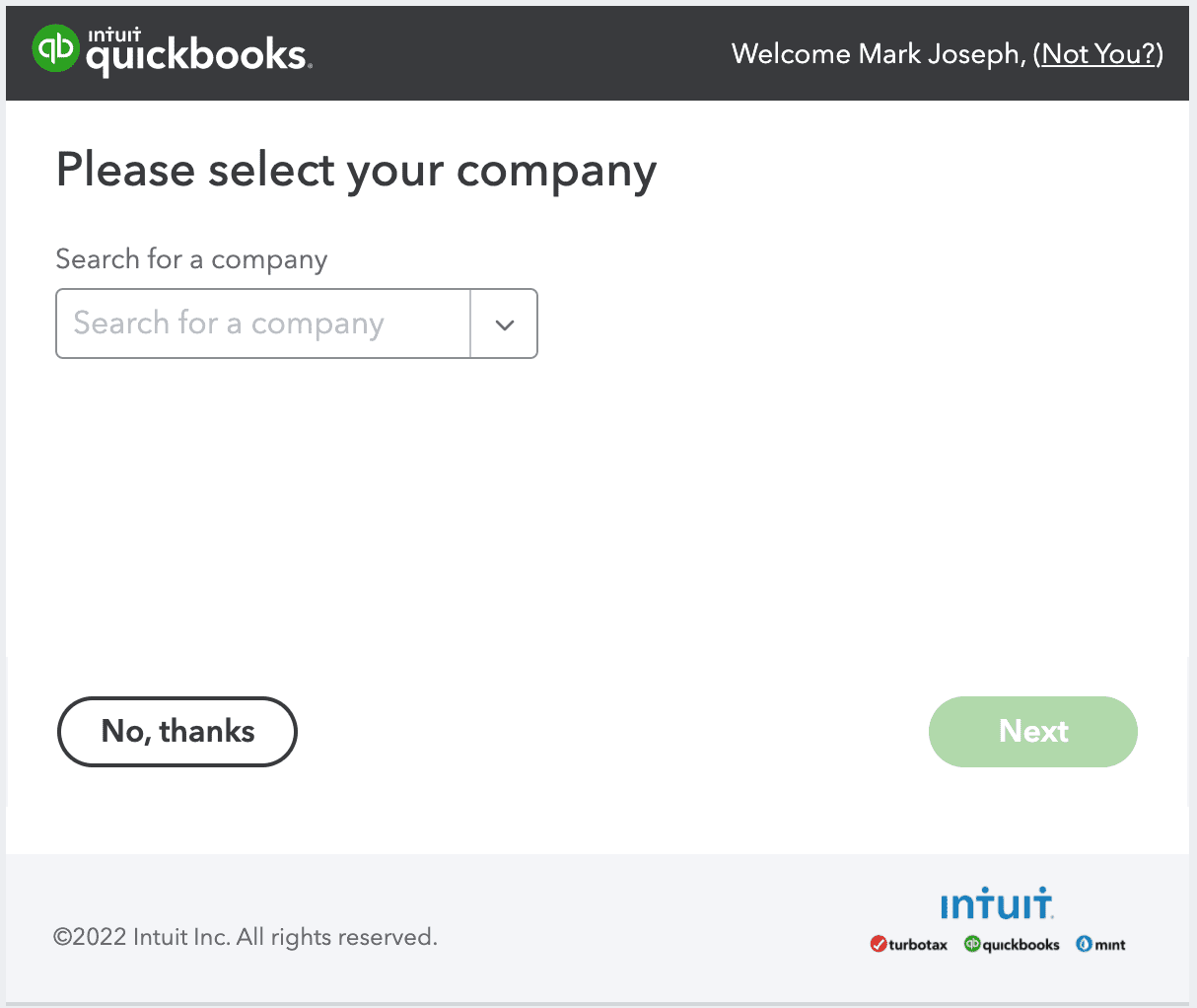1197x1008 pixels.
Task: Select the TurboTax icon in the footer
Action: tap(909, 944)
